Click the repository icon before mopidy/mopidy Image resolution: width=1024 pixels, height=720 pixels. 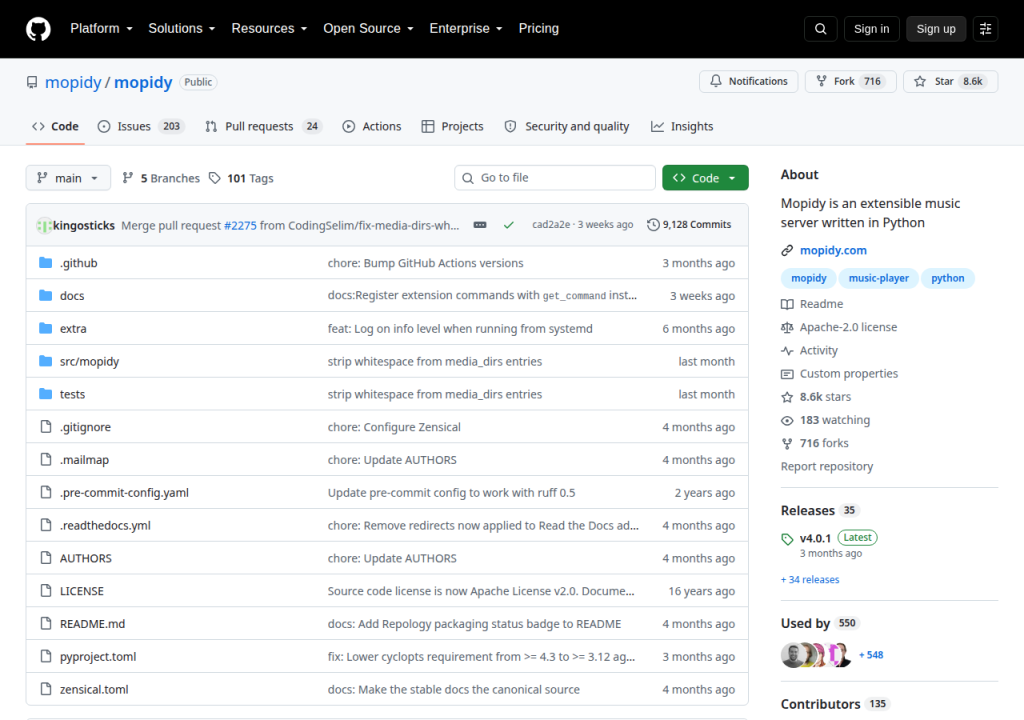click(32, 82)
